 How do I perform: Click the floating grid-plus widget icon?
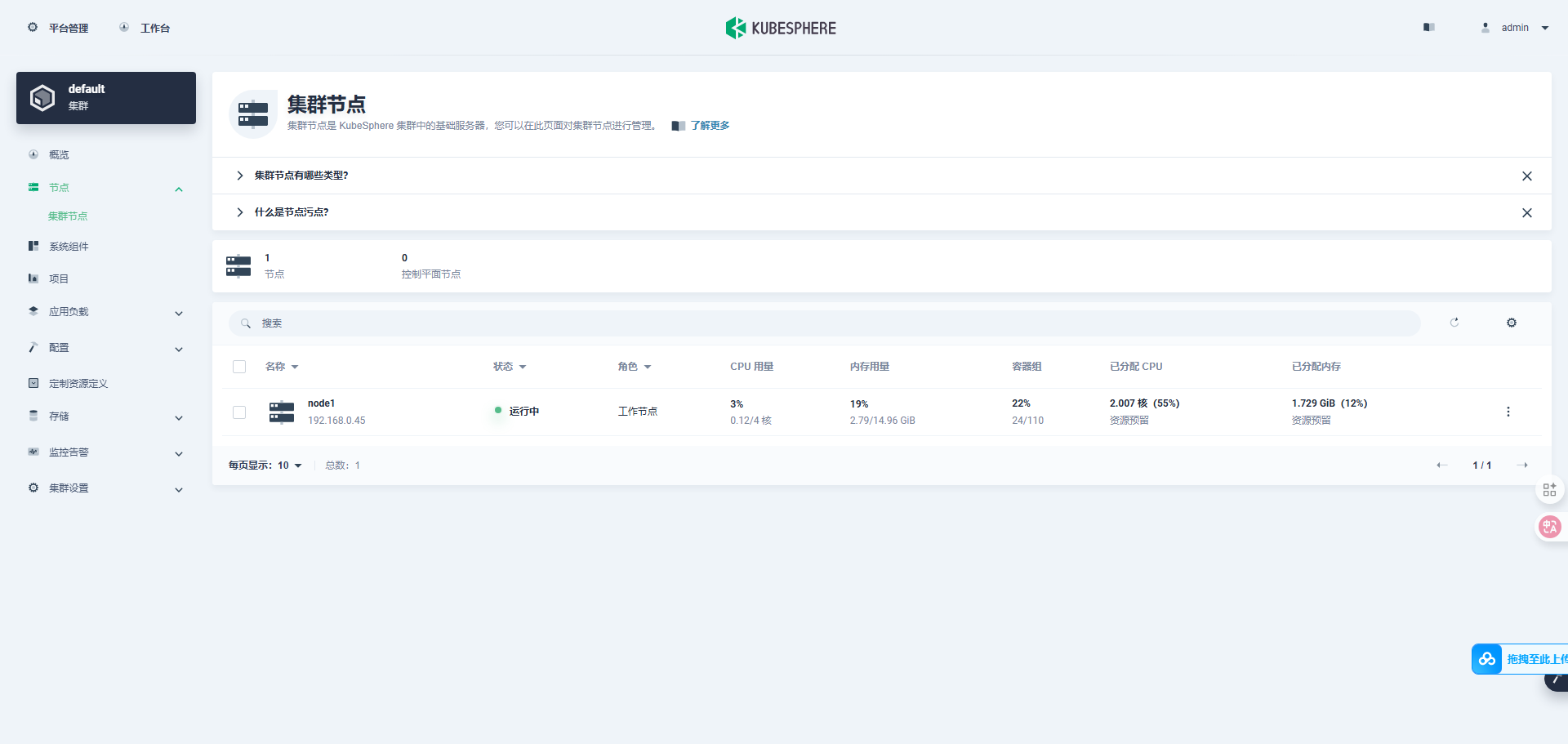pos(1549,490)
